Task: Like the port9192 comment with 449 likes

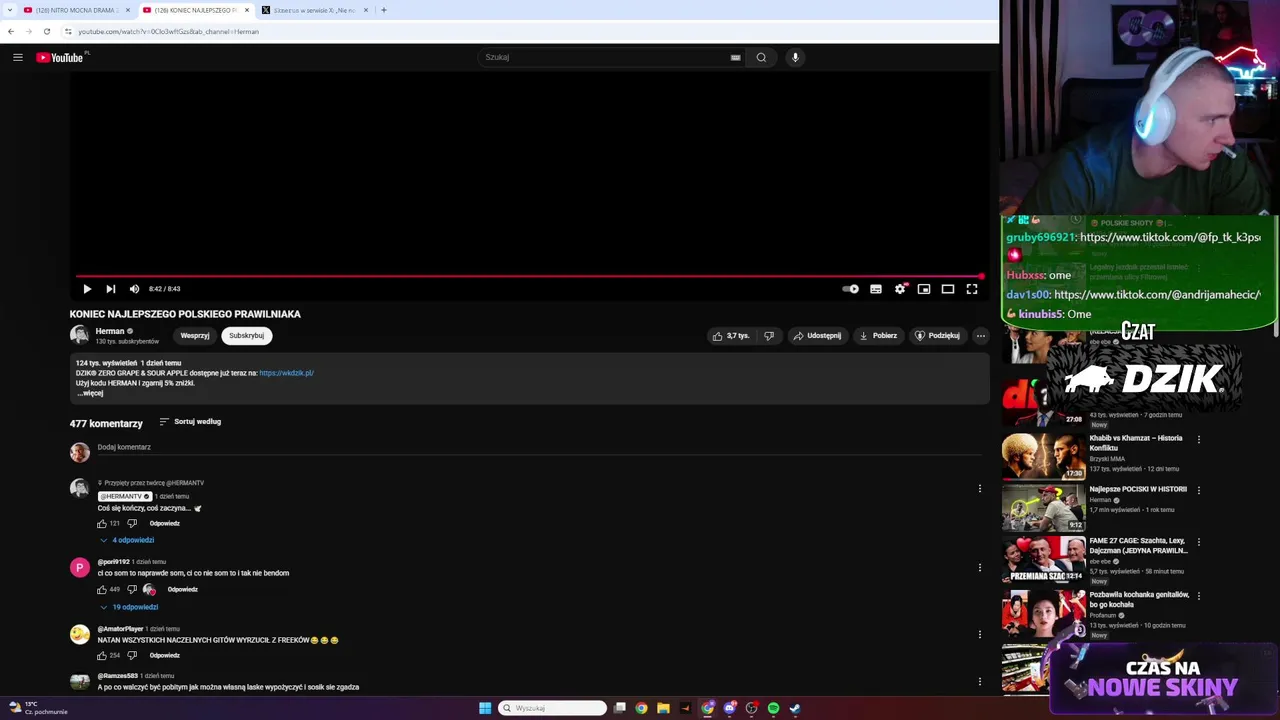Action: pyautogui.click(x=102, y=590)
